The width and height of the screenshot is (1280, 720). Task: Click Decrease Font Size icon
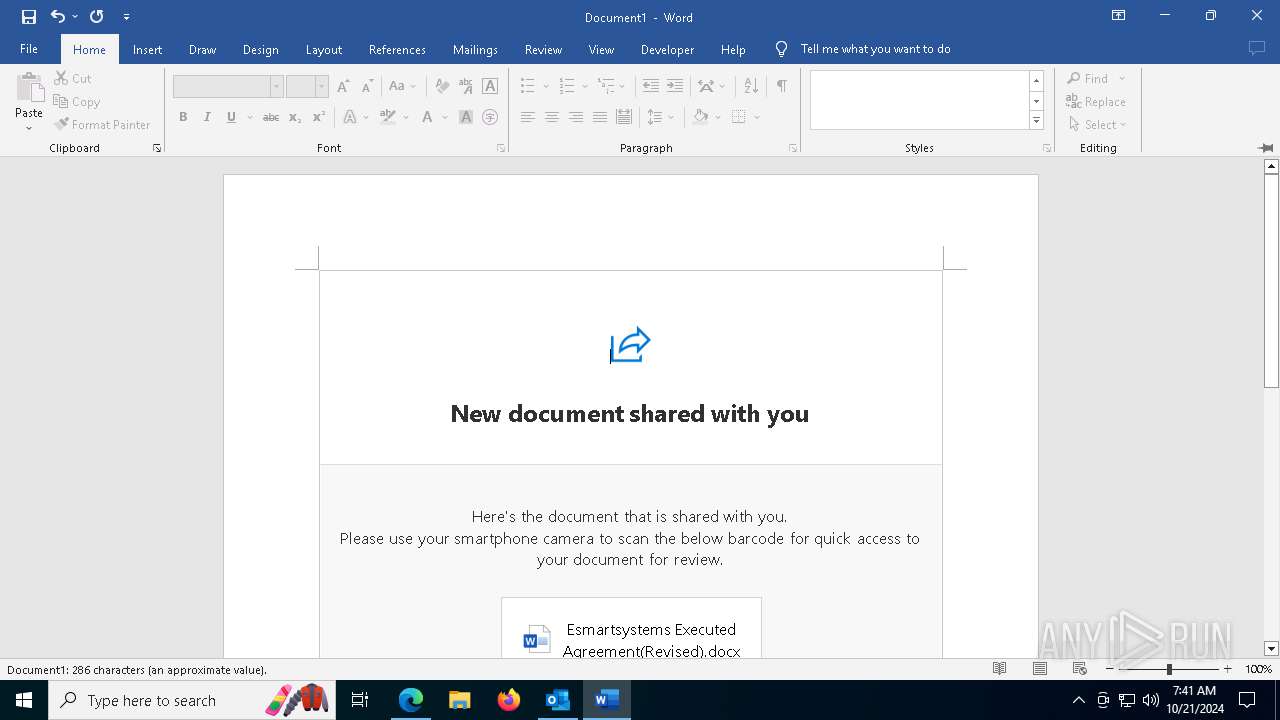coord(367,86)
